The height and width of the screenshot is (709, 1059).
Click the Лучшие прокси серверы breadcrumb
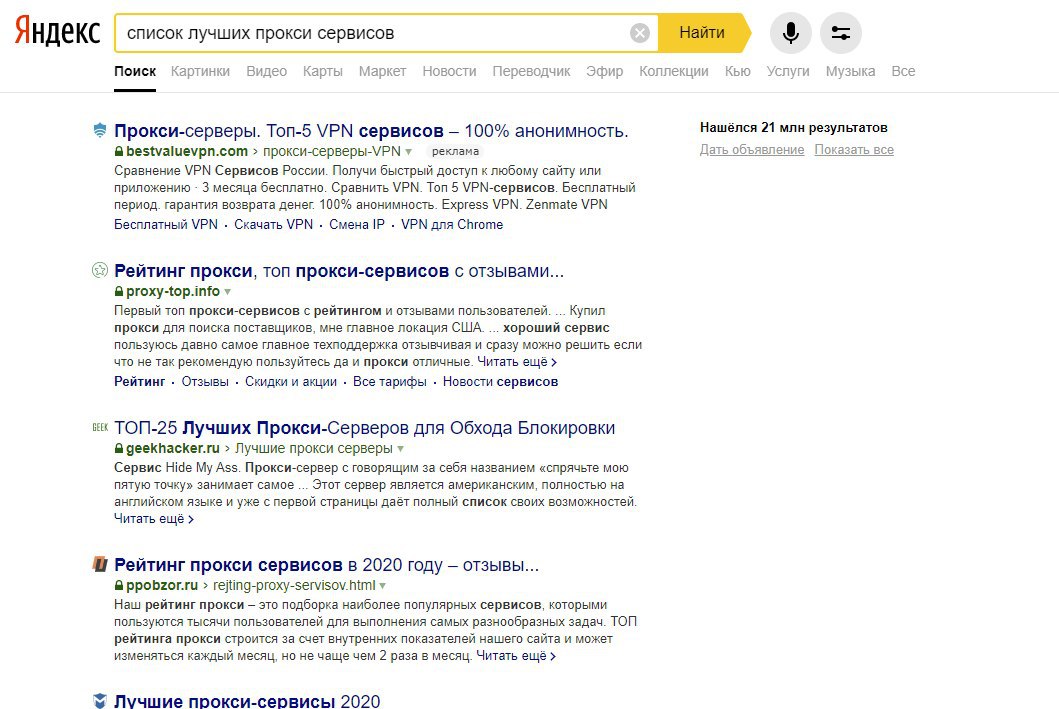[314, 448]
